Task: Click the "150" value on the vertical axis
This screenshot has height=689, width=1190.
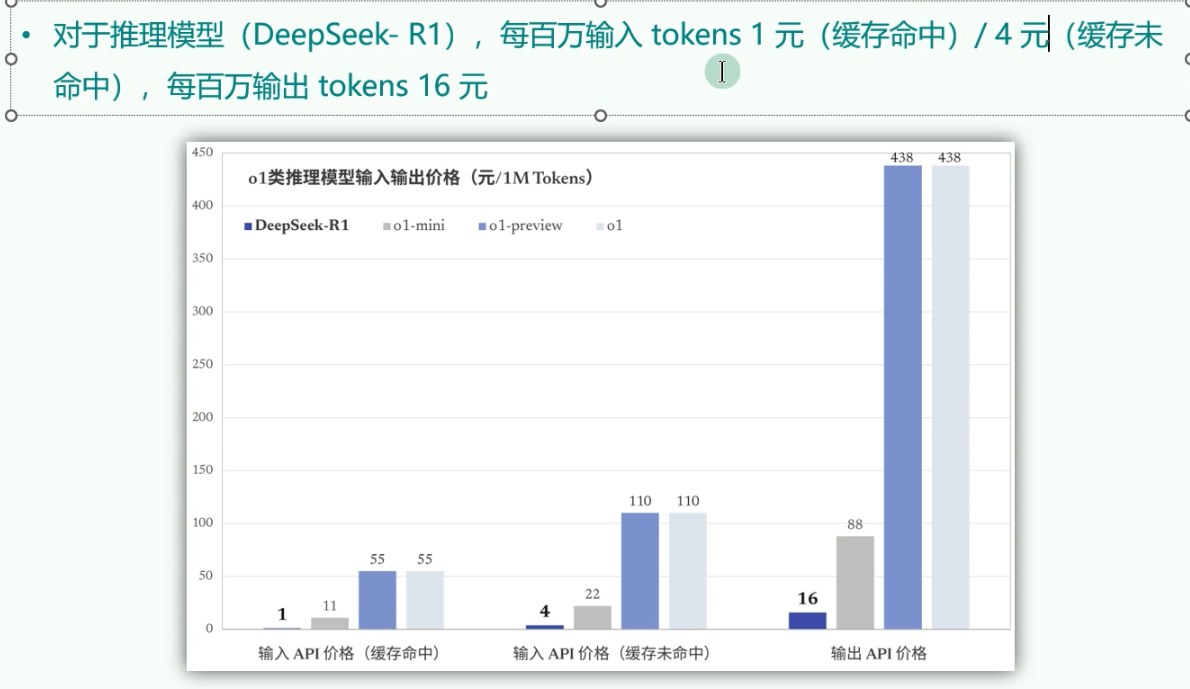Action: tap(203, 470)
